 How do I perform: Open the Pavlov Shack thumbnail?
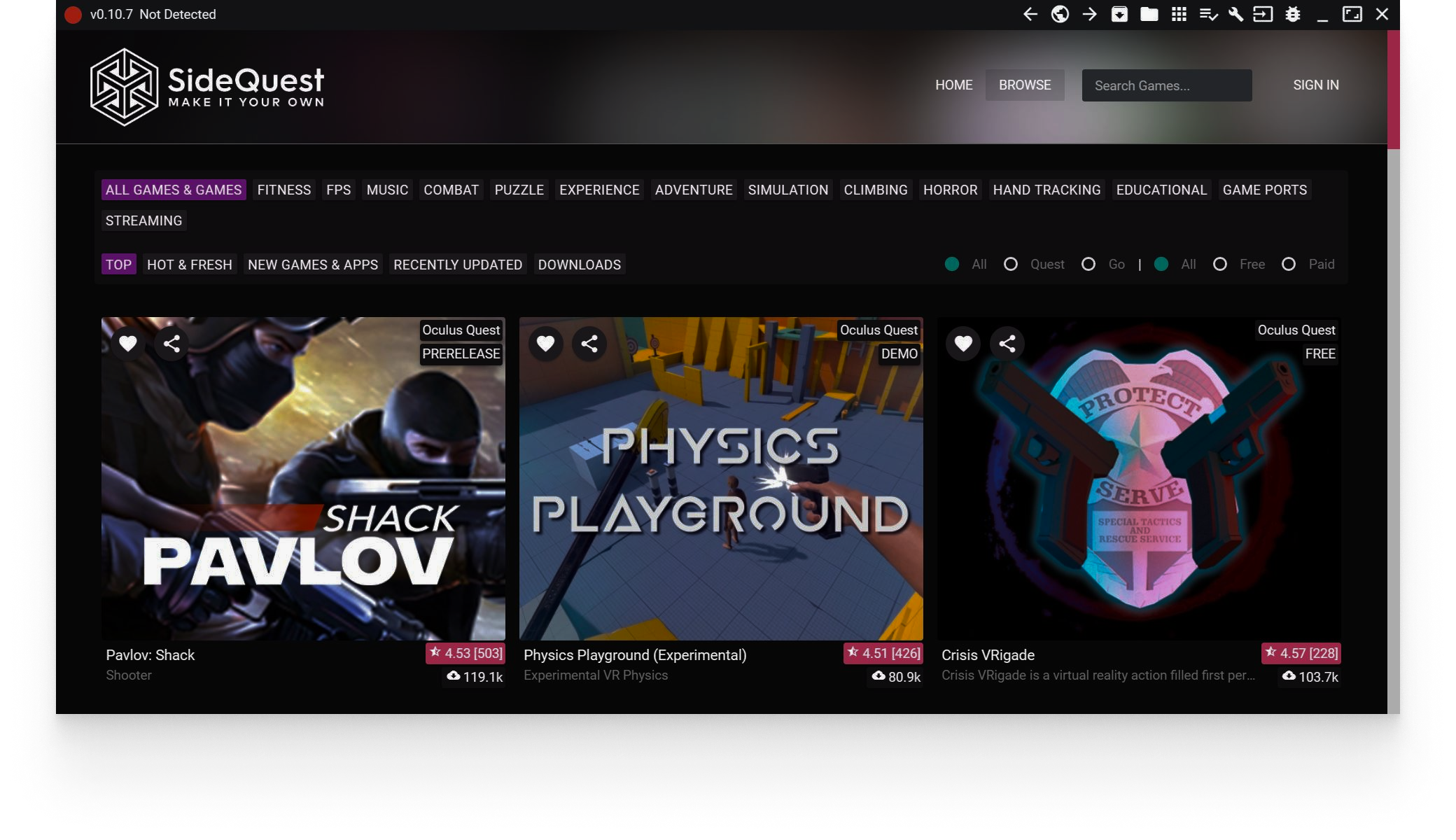point(303,479)
